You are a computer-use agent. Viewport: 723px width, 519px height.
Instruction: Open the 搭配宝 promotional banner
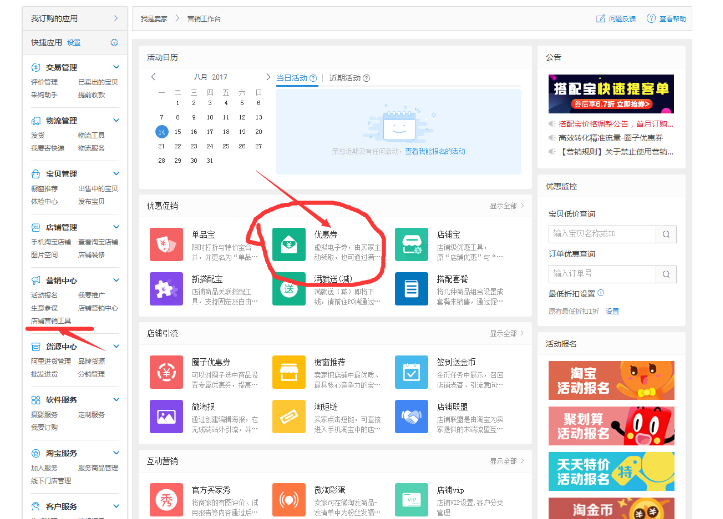[611, 94]
